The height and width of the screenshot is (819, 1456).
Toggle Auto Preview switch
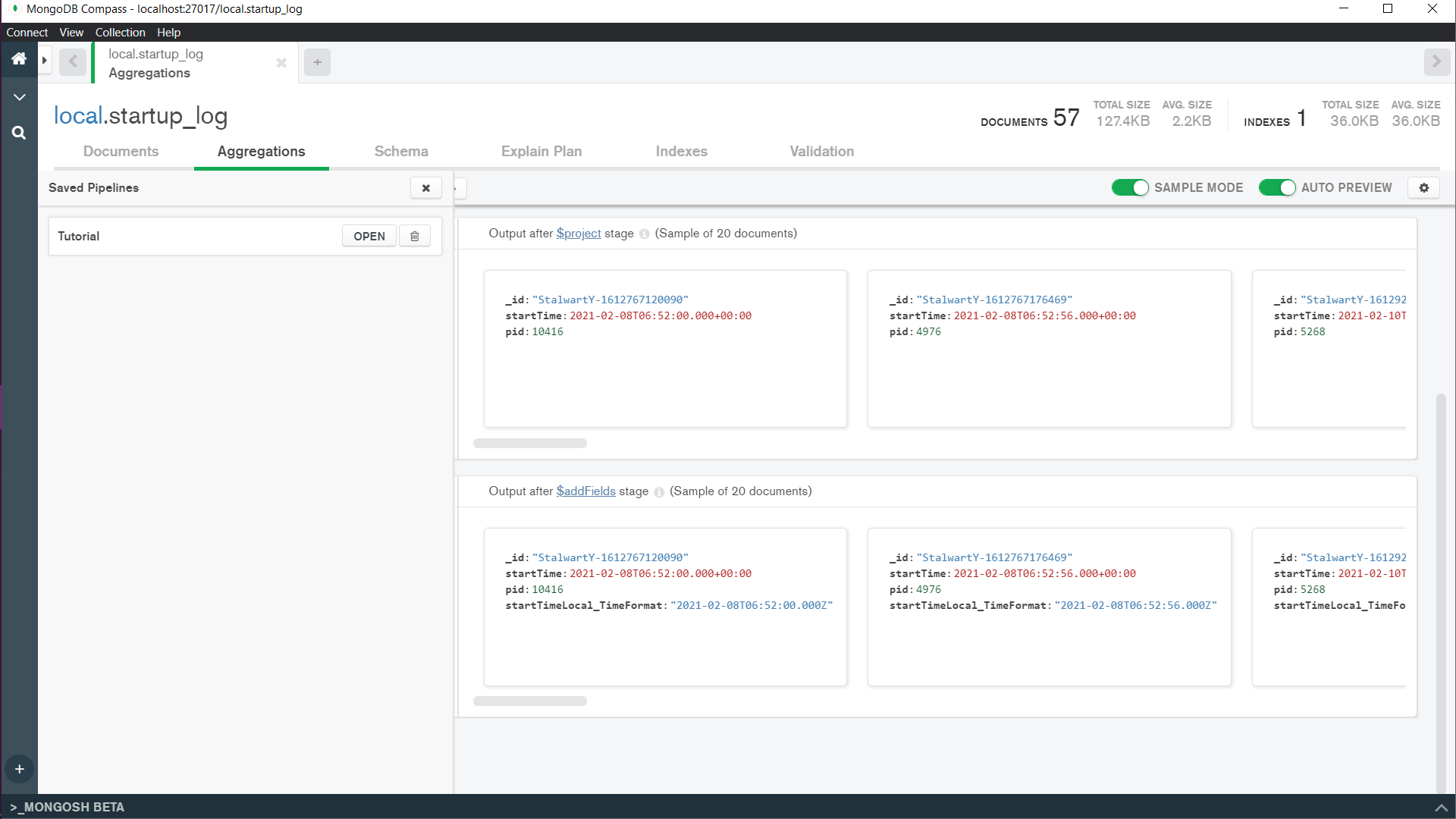pyautogui.click(x=1277, y=187)
